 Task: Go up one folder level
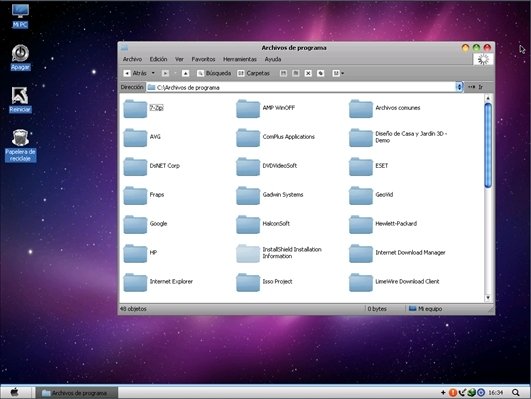point(186,73)
